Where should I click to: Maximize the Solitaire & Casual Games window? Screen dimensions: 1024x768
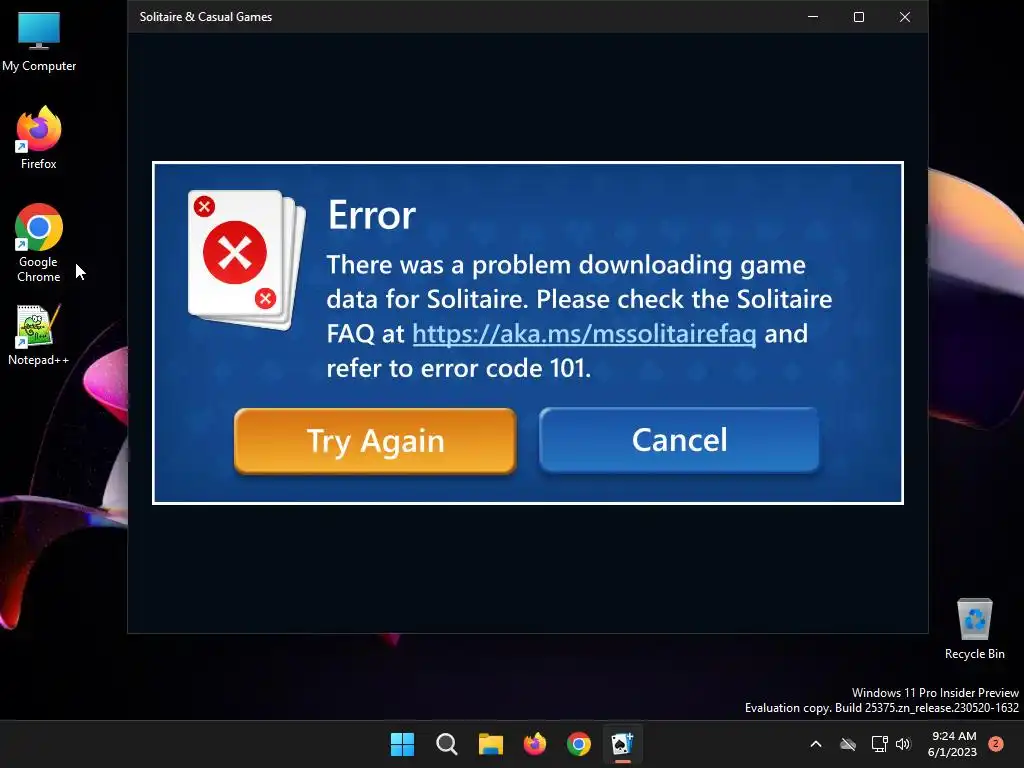point(859,17)
